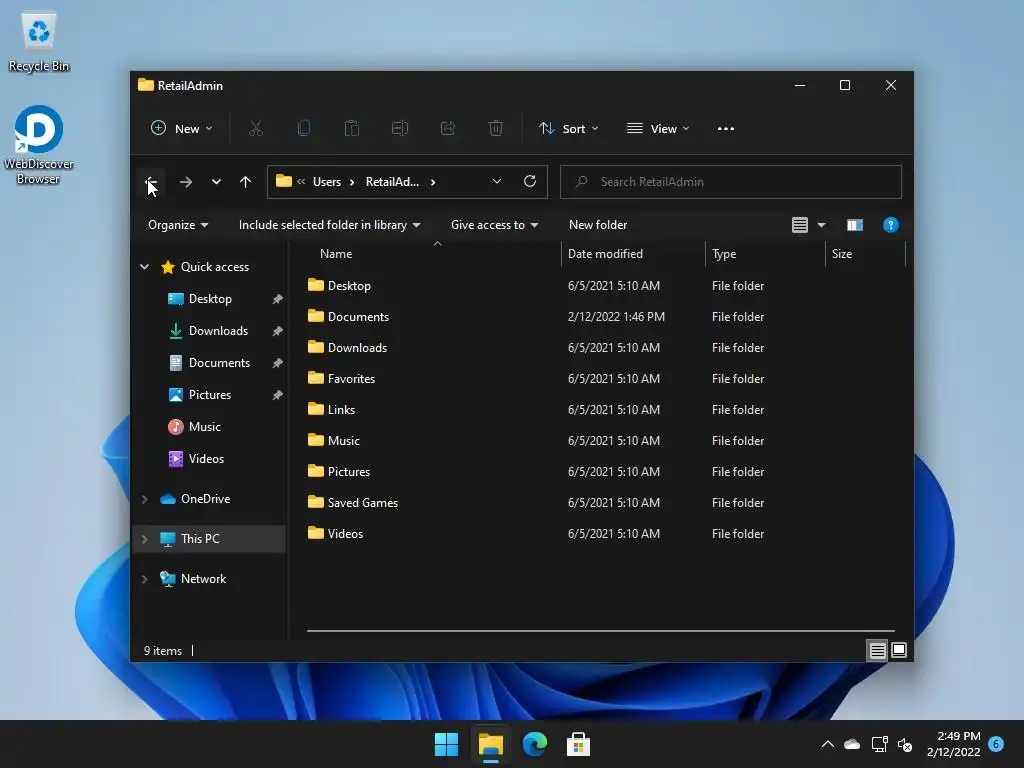Open the clock and date flyout
Viewport: 1024px width, 768px height.
point(953,744)
